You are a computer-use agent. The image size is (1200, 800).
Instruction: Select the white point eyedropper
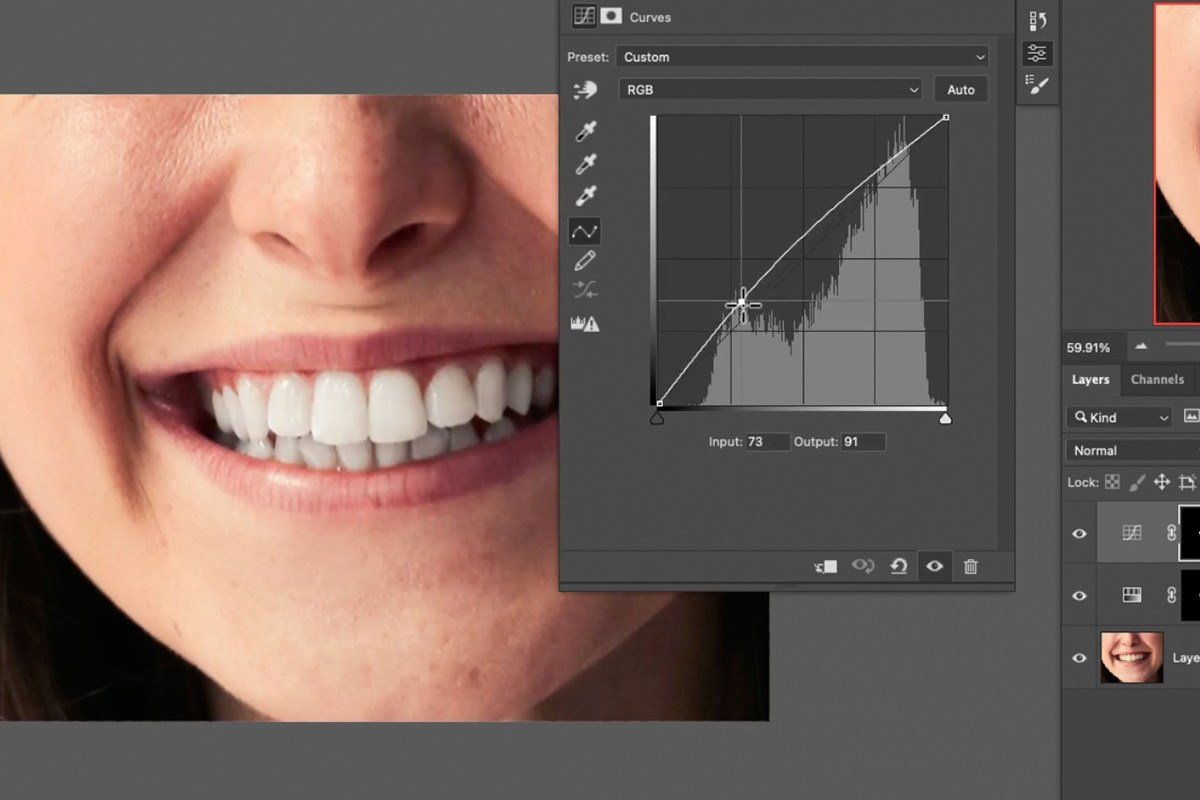(586, 196)
